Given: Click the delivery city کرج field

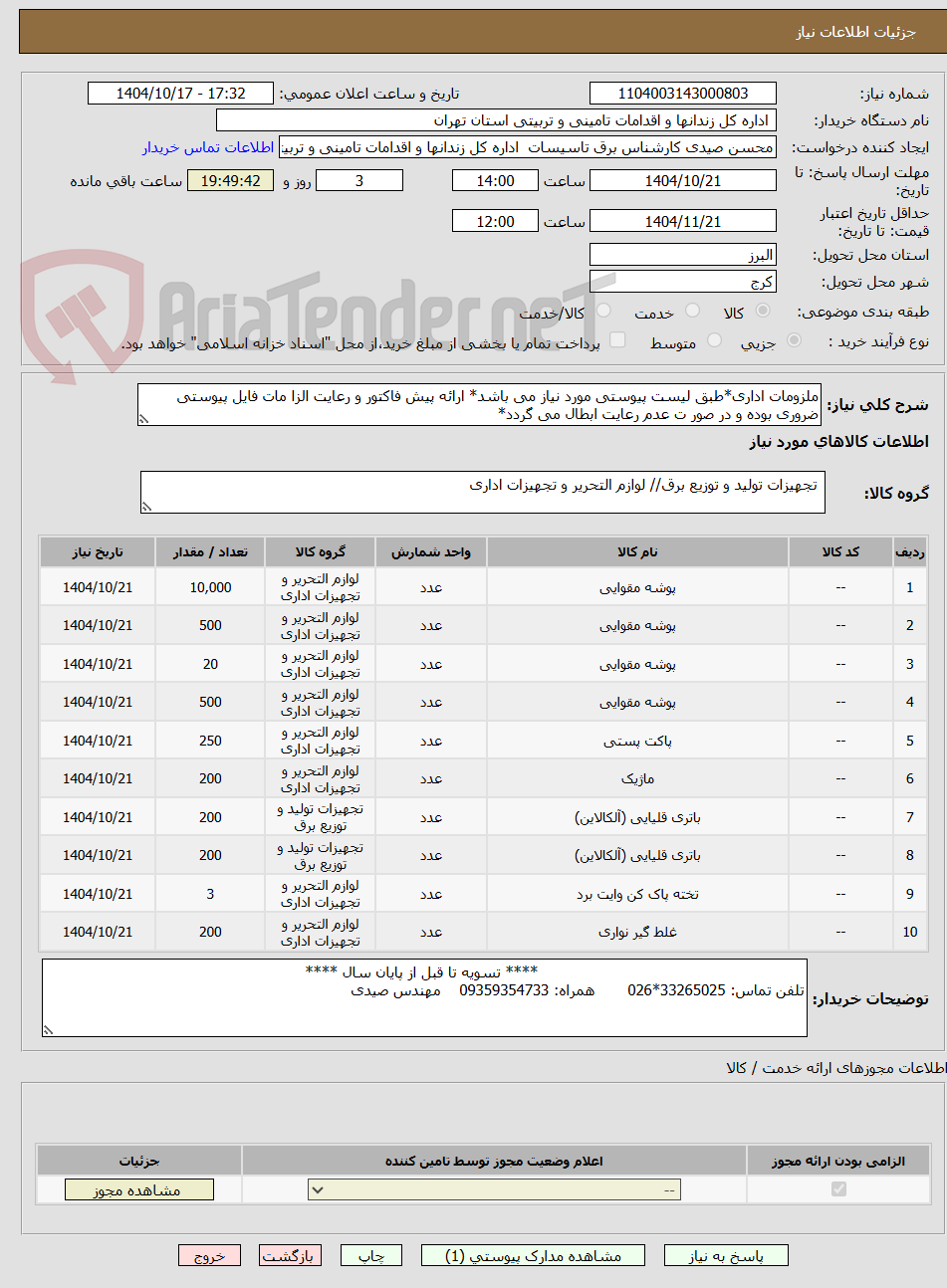Looking at the screenshot, I should click(x=683, y=282).
